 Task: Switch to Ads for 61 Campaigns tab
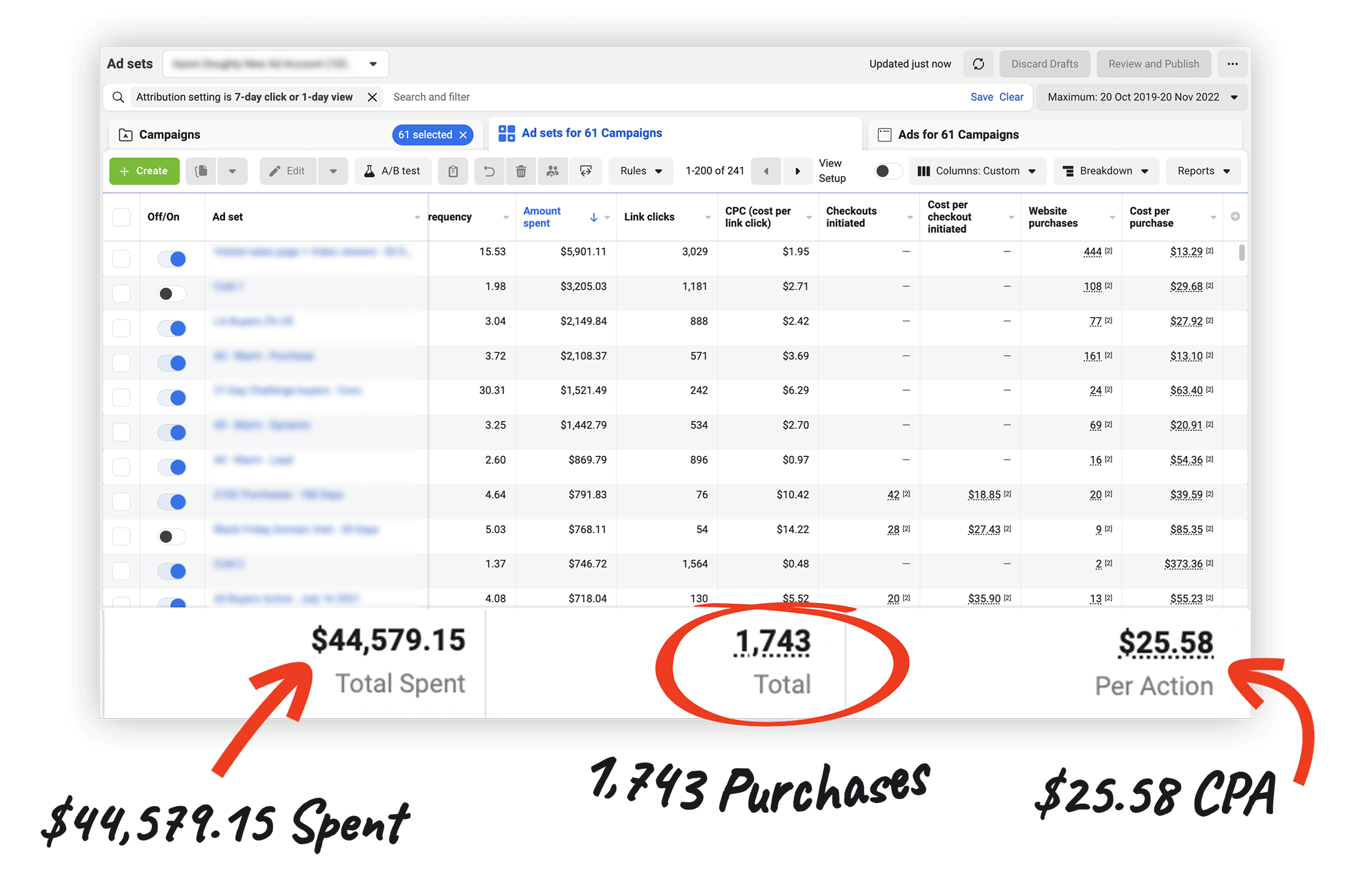coord(958,134)
